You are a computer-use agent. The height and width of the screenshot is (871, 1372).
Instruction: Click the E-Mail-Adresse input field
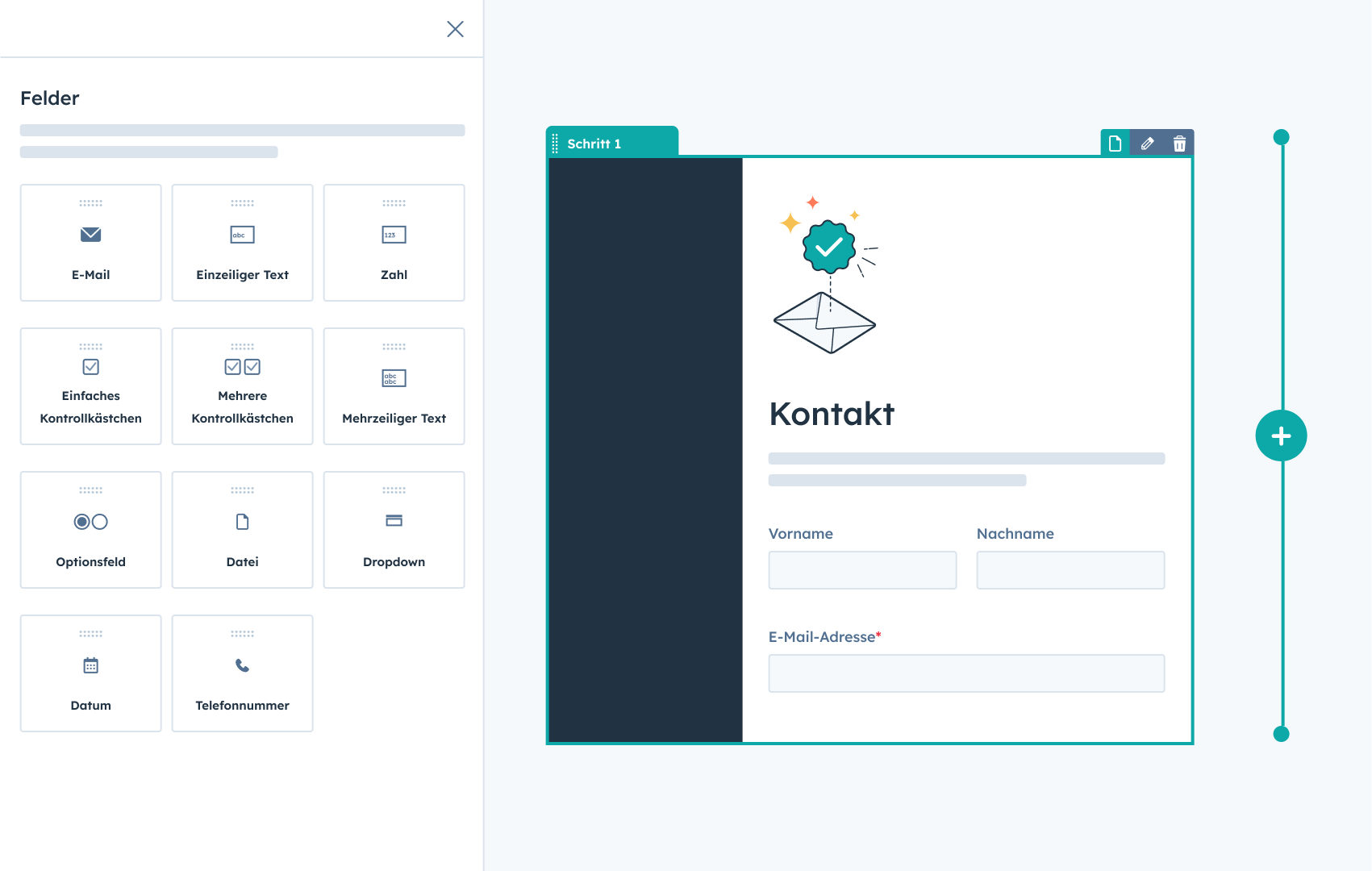[966, 673]
